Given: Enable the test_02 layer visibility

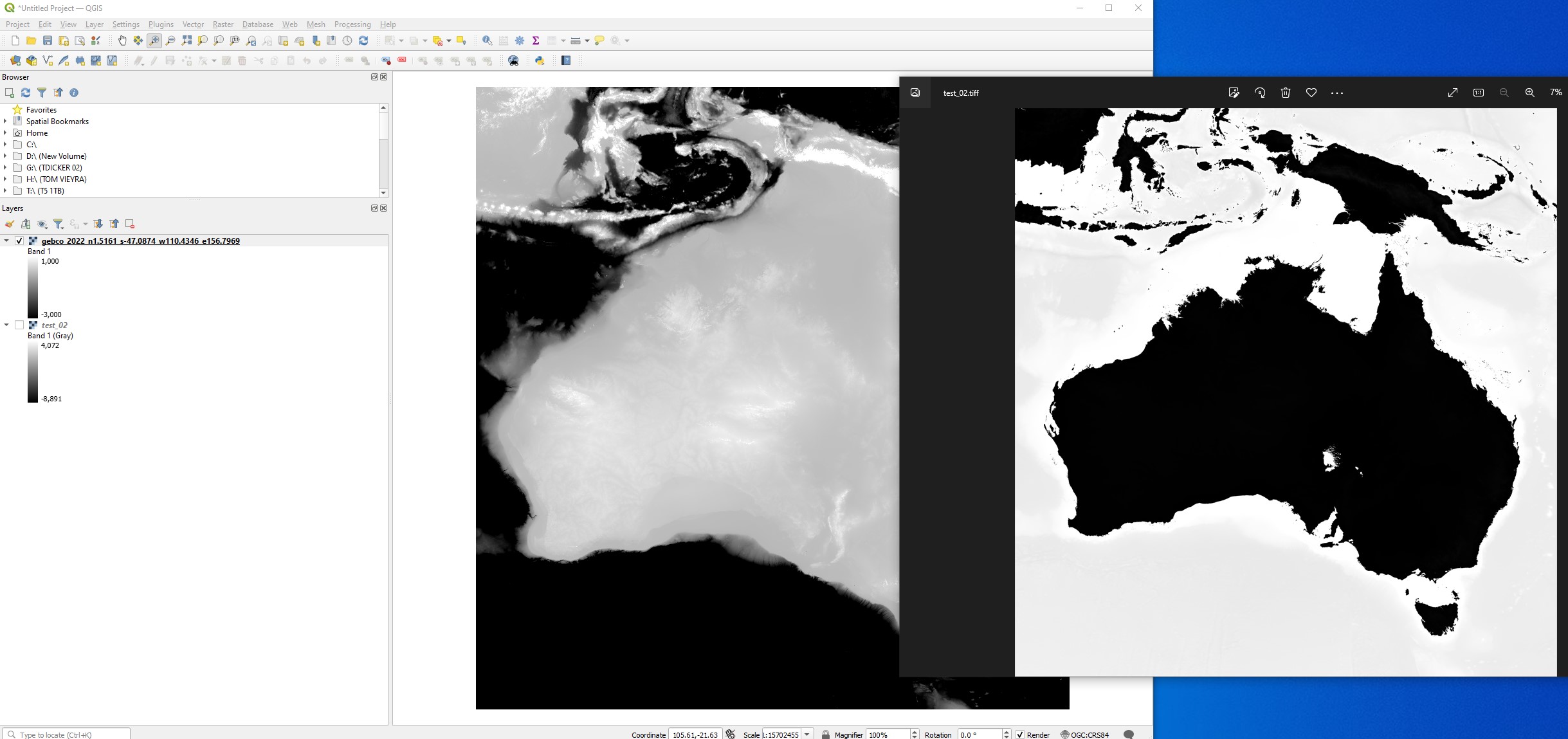Looking at the screenshot, I should 19,325.
